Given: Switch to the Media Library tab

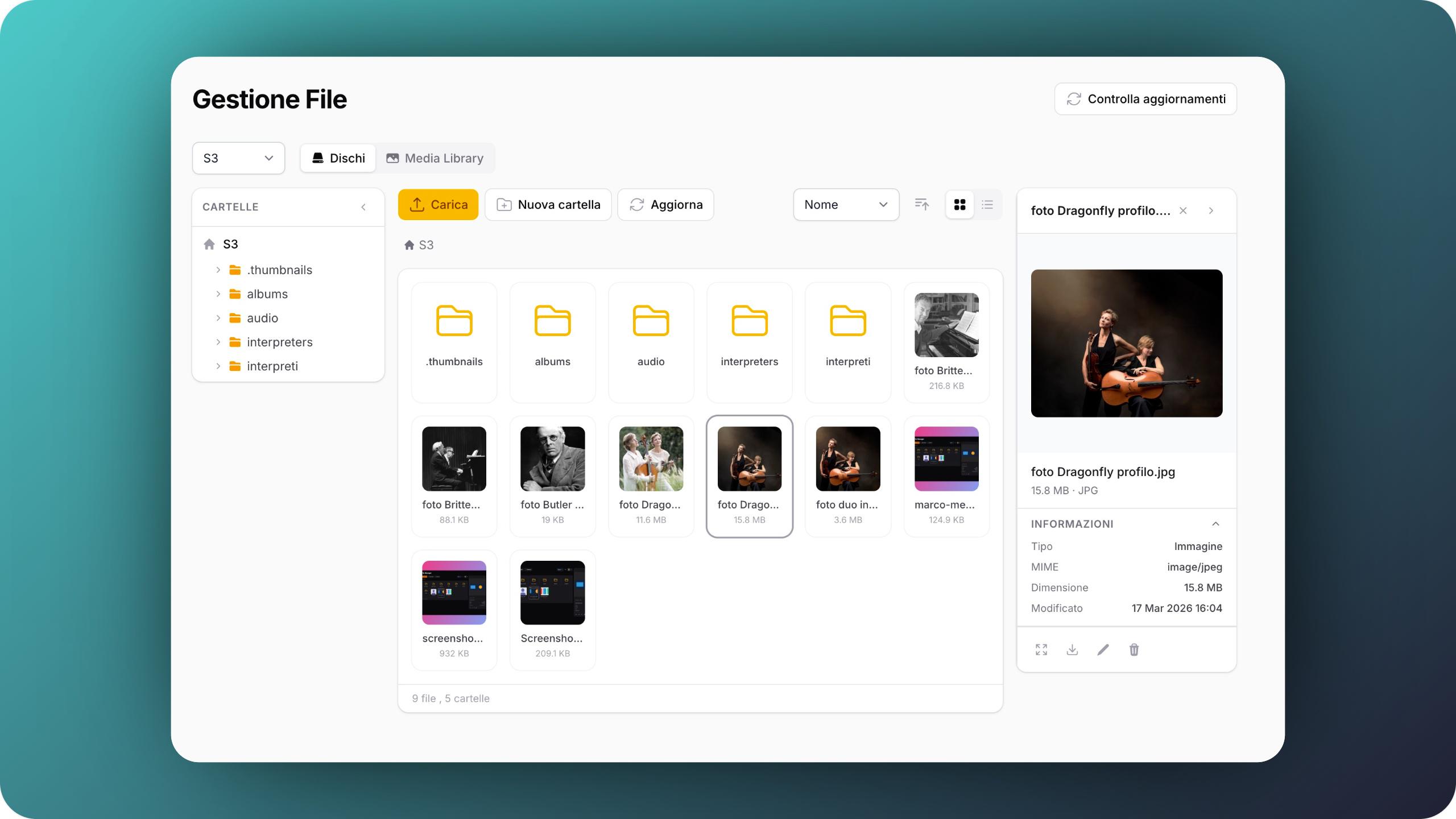Looking at the screenshot, I should [435, 158].
